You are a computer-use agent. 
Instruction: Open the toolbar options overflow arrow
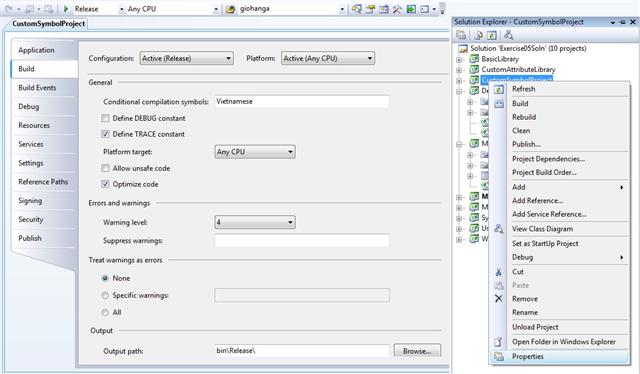point(442,9)
